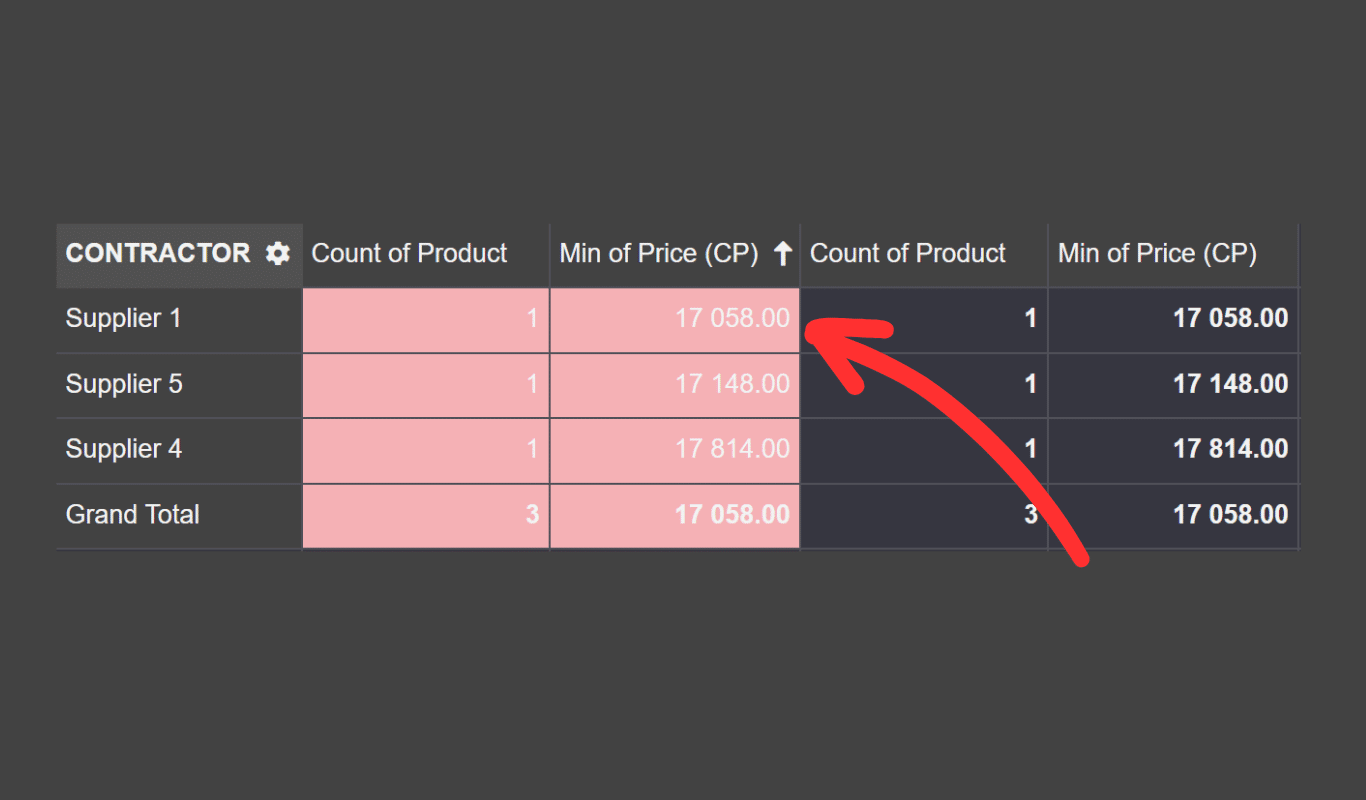Select the Supplier 4 row label
This screenshot has height=800, width=1366.
(x=124, y=449)
